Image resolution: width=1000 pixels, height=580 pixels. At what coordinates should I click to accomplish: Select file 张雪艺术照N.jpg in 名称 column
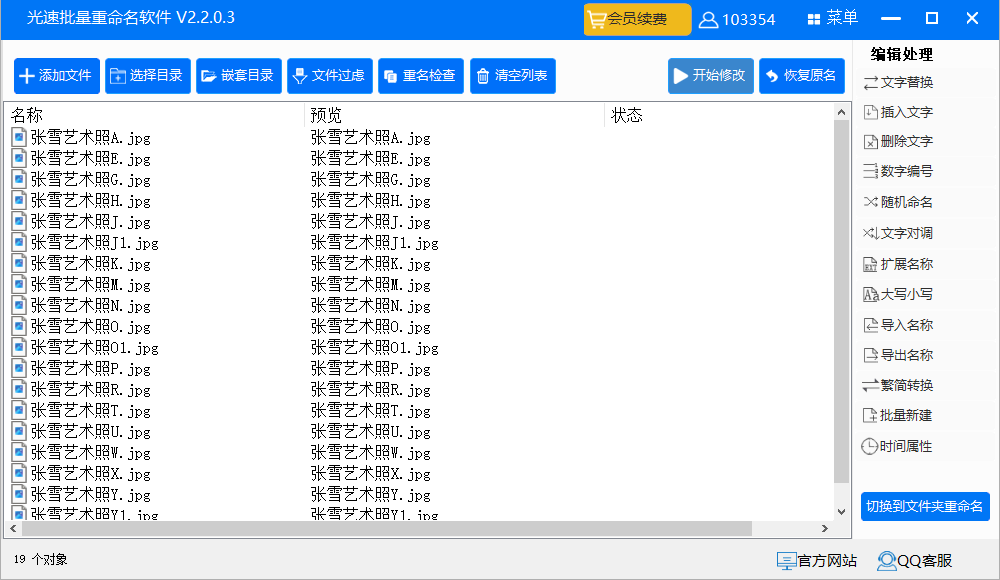tap(91, 306)
